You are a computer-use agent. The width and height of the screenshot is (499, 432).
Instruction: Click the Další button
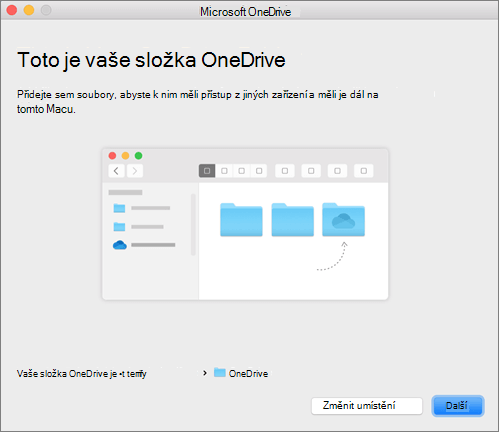[x=458, y=406]
